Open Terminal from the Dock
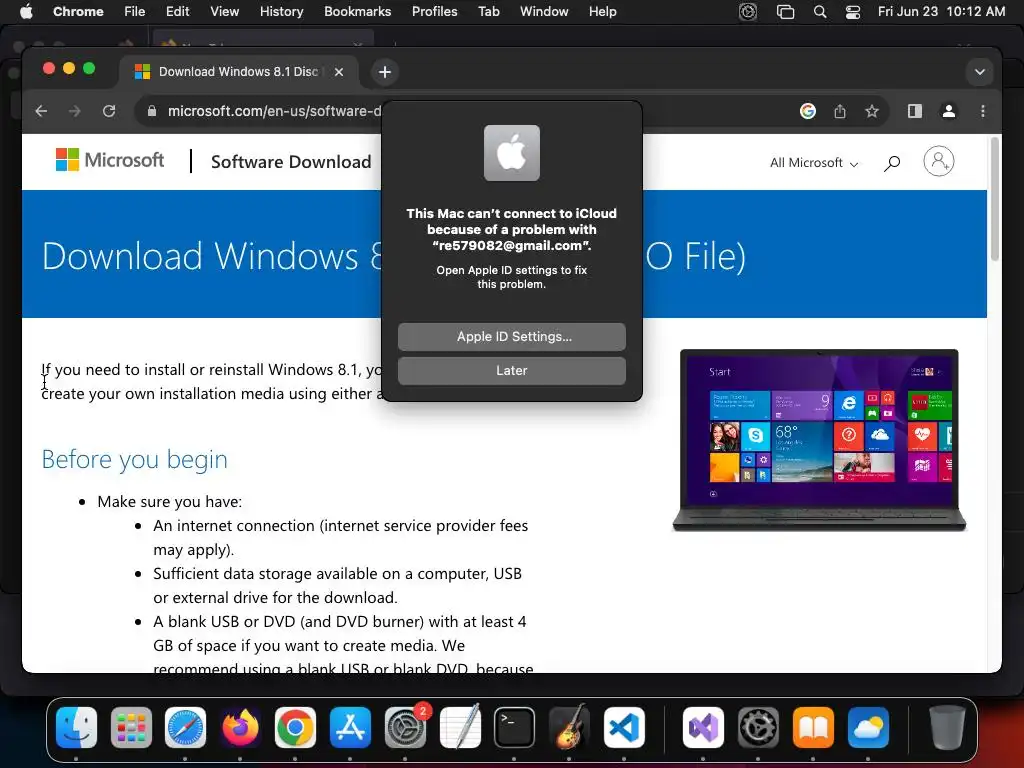1024x768 pixels. [x=515, y=727]
